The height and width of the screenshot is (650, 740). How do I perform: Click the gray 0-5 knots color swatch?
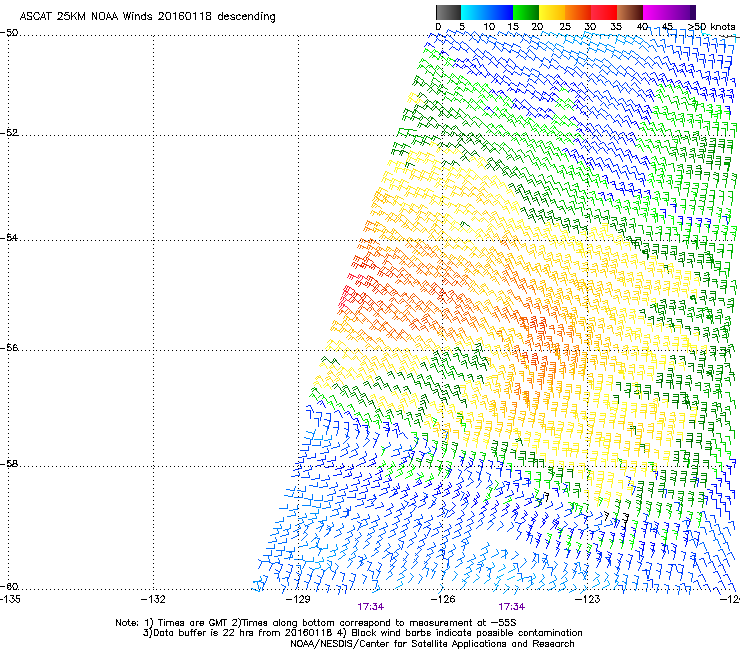pyautogui.click(x=448, y=12)
